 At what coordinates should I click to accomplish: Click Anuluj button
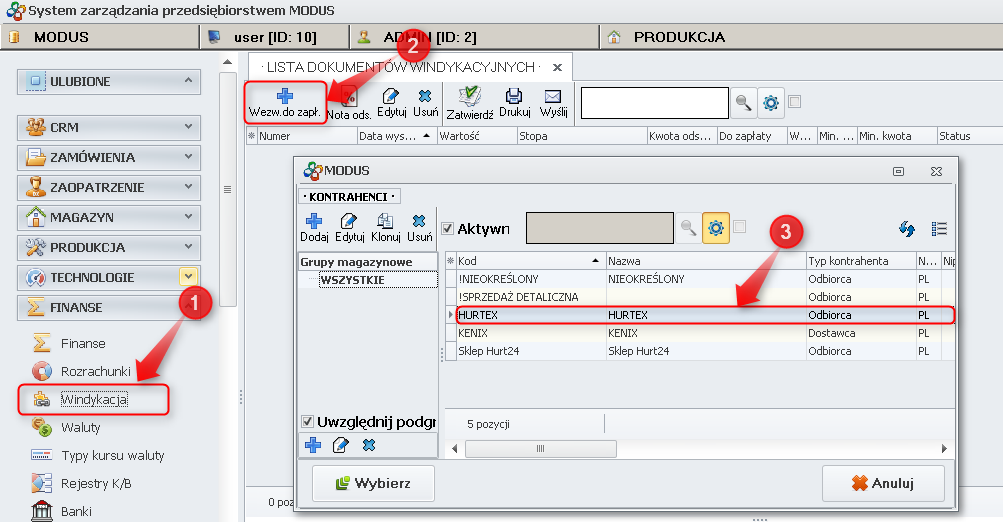[x=883, y=484]
